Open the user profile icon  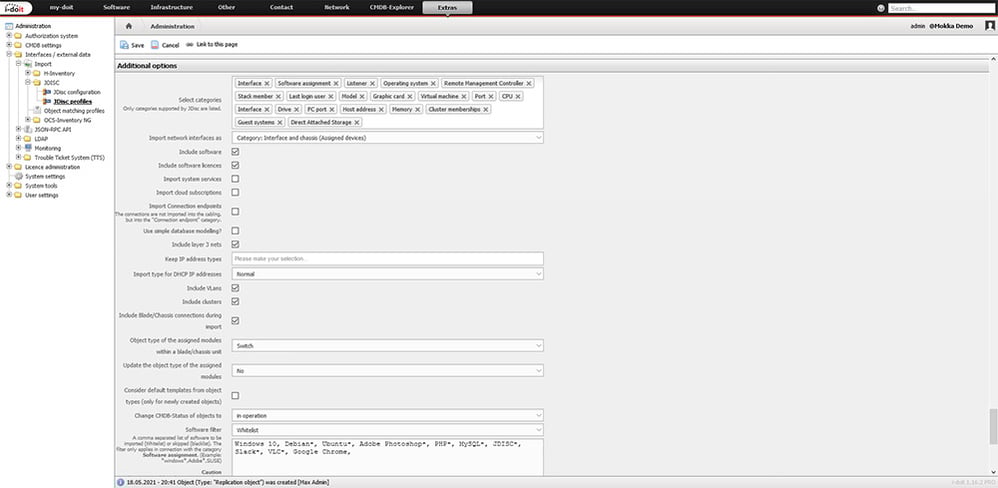(990, 26)
